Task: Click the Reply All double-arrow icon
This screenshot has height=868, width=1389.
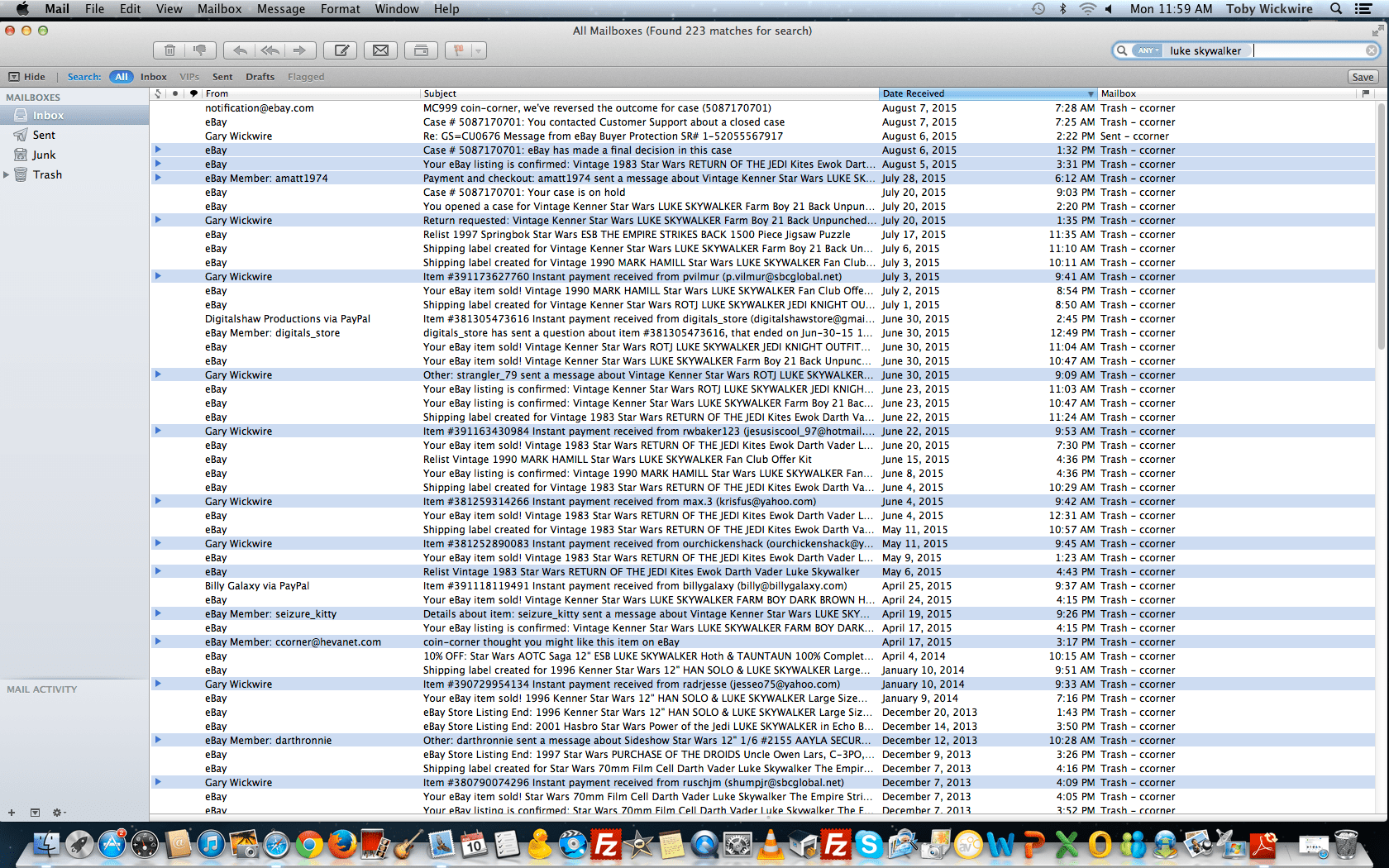Action: coord(270,50)
